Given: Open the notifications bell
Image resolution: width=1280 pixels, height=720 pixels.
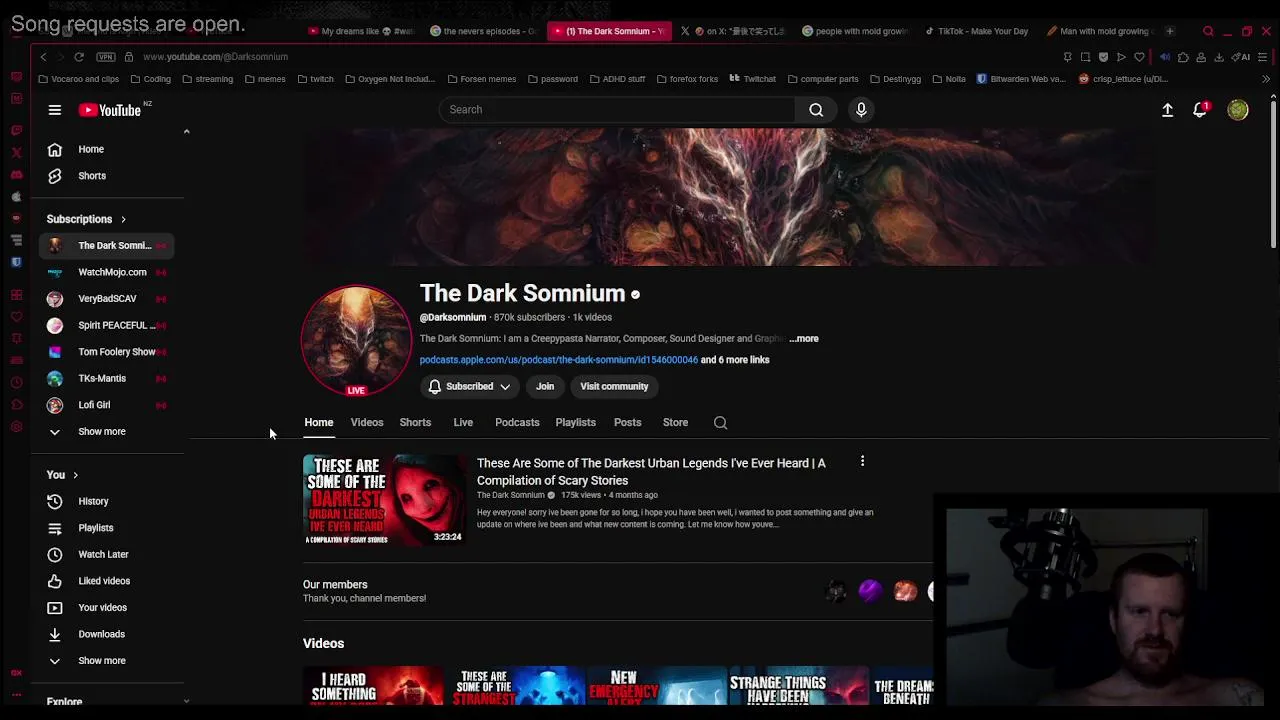Looking at the screenshot, I should pos(1200,110).
